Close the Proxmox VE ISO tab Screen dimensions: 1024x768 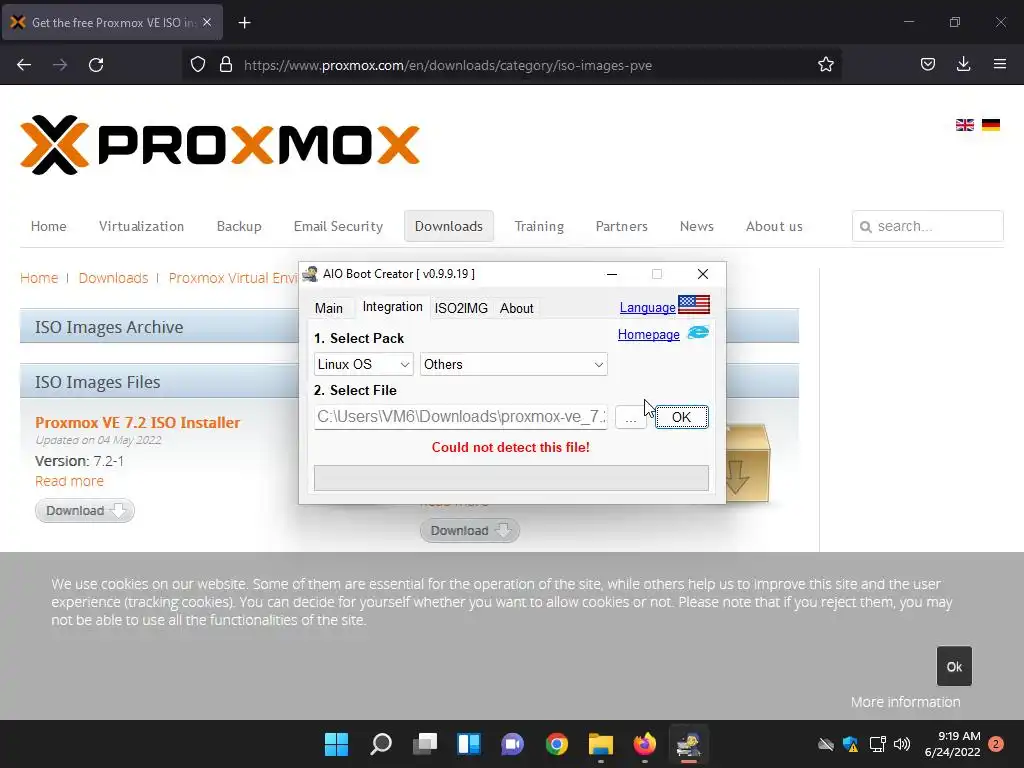pos(207,22)
